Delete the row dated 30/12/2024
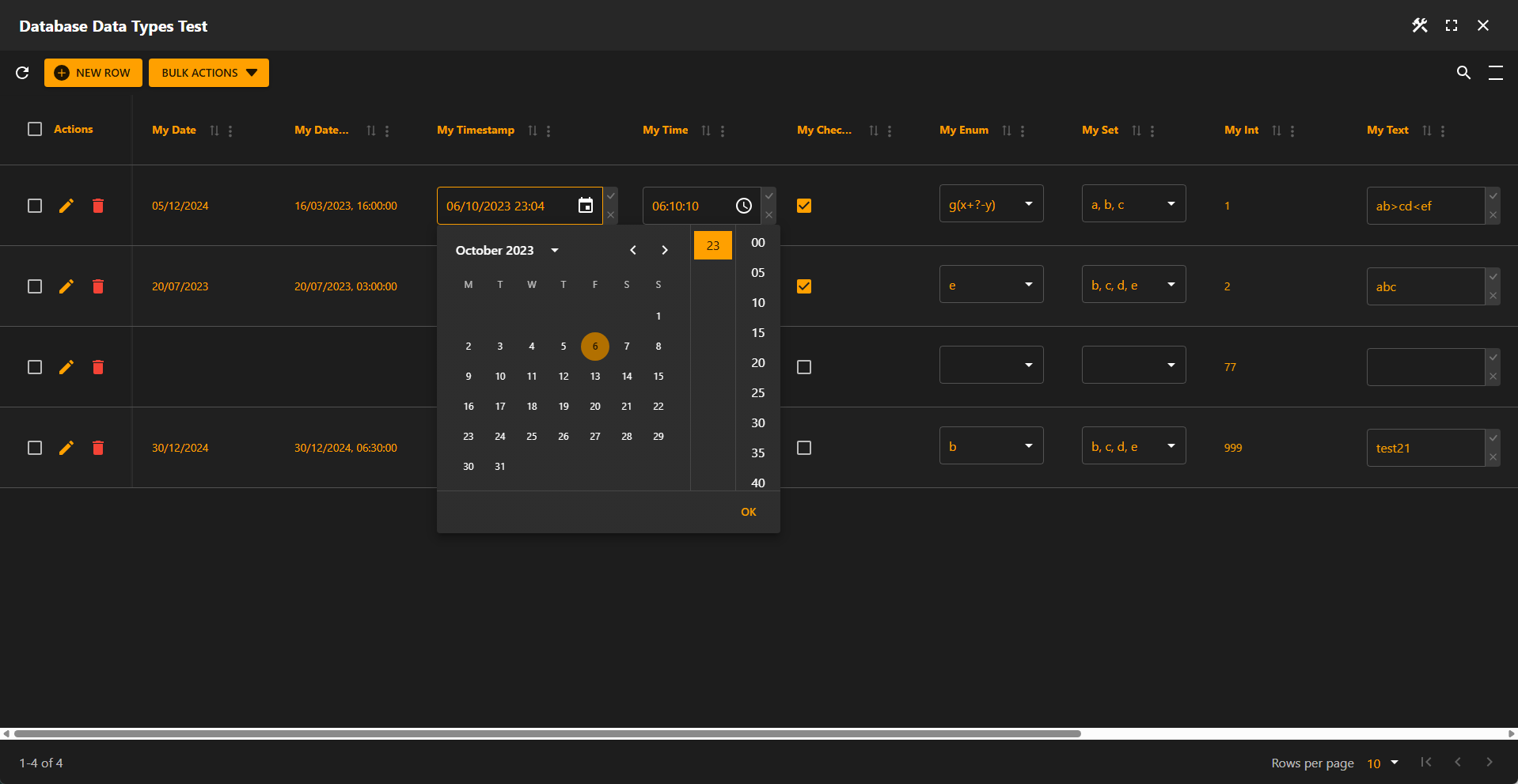The height and width of the screenshot is (784, 1518). (98, 448)
